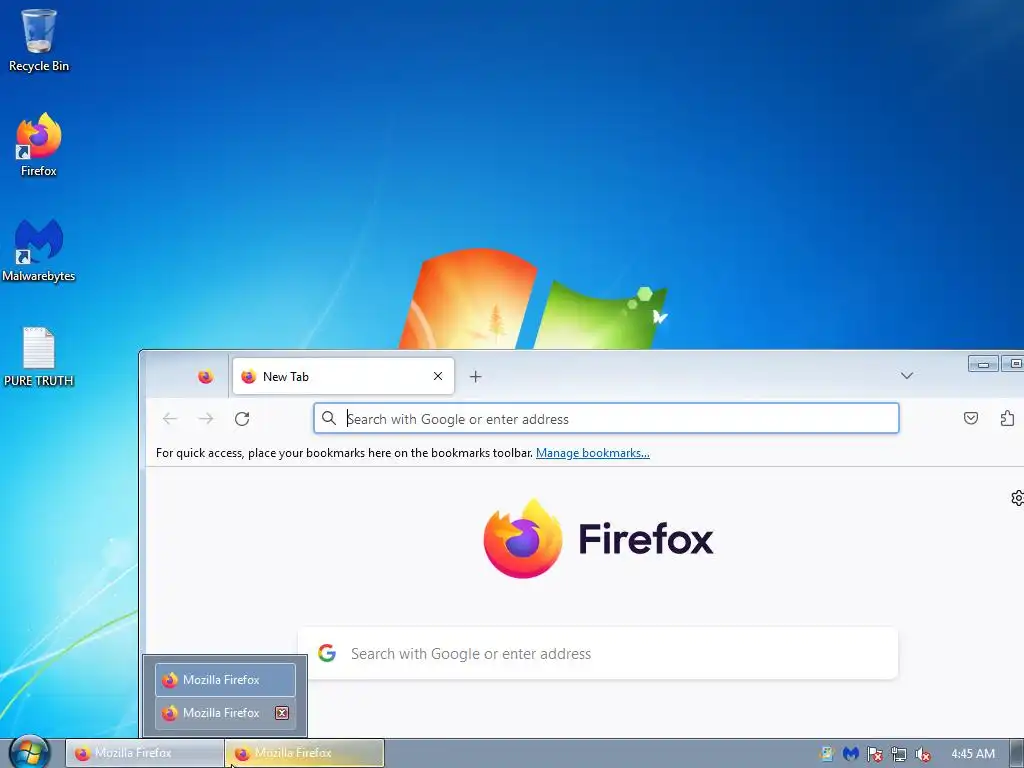Click the Firefox logo on new tab page

(598, 539)
